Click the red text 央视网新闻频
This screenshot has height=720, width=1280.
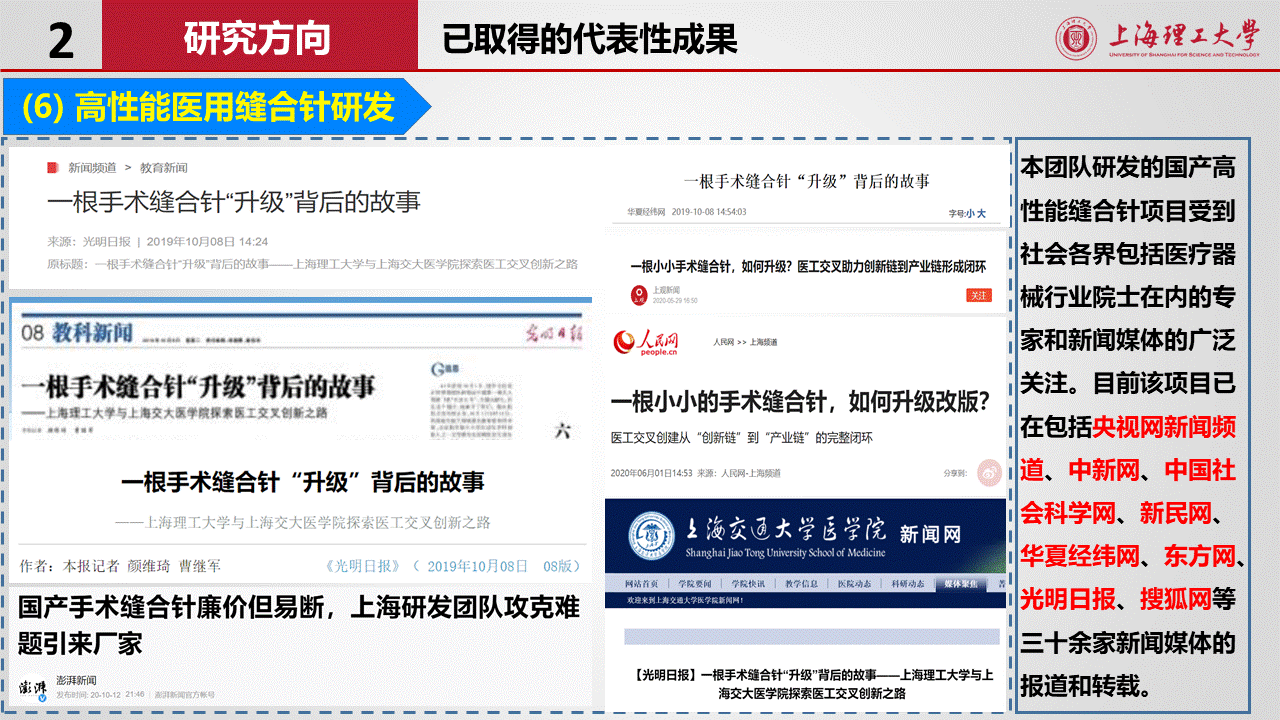tap(1164, 428)
